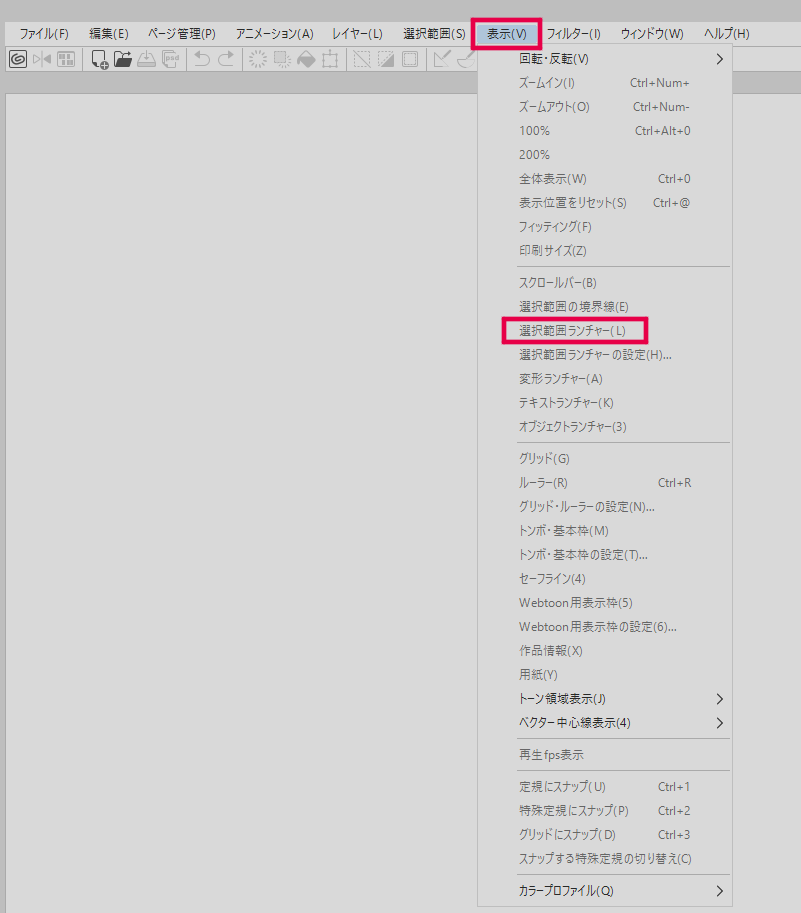
Task: Choose 用紙(Y) menu item
Action: point(605,674)
